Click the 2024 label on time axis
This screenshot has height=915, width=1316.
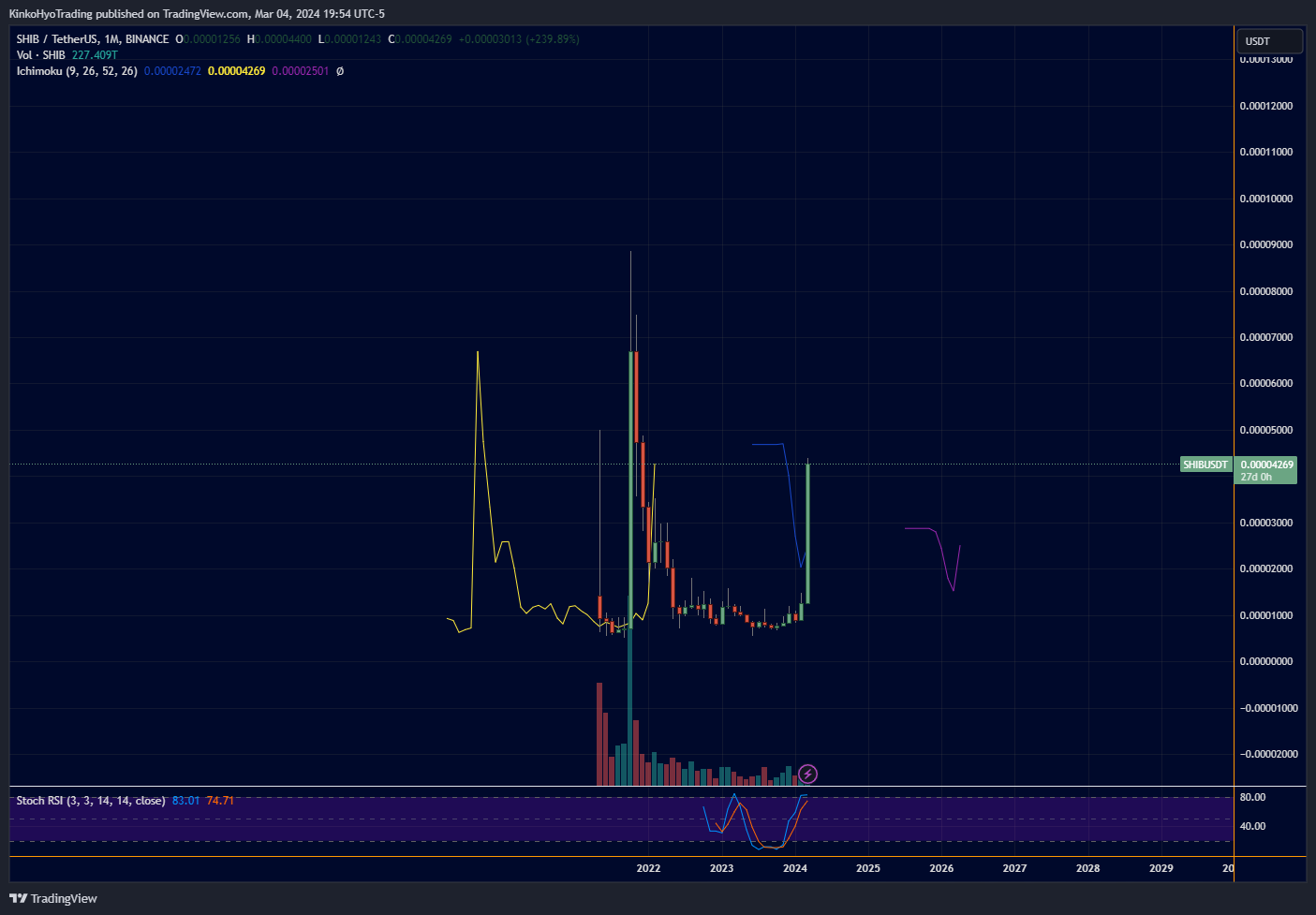pos(795,868)
